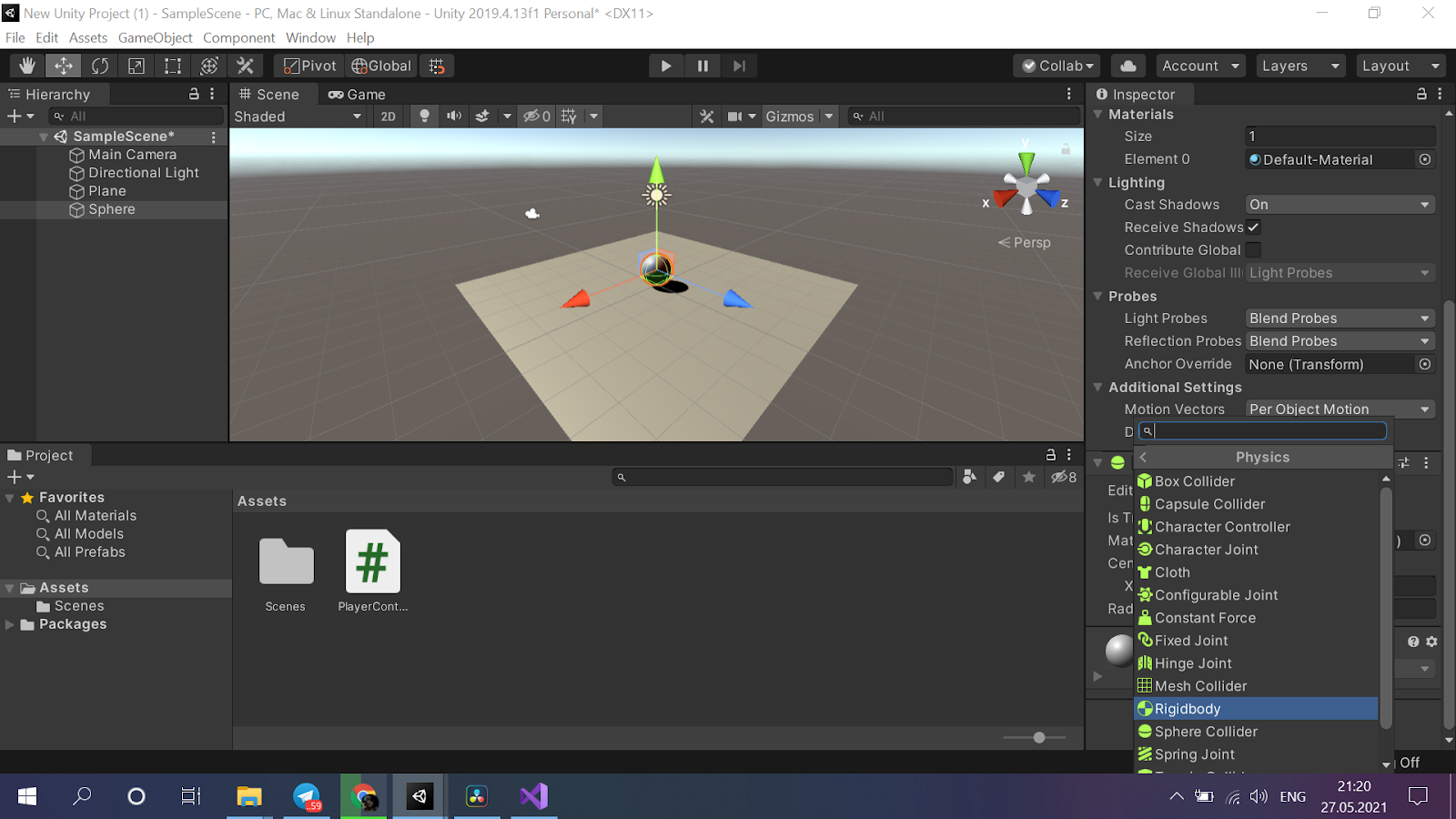
Task: Select the Hand tool
Action: point(27,66)
